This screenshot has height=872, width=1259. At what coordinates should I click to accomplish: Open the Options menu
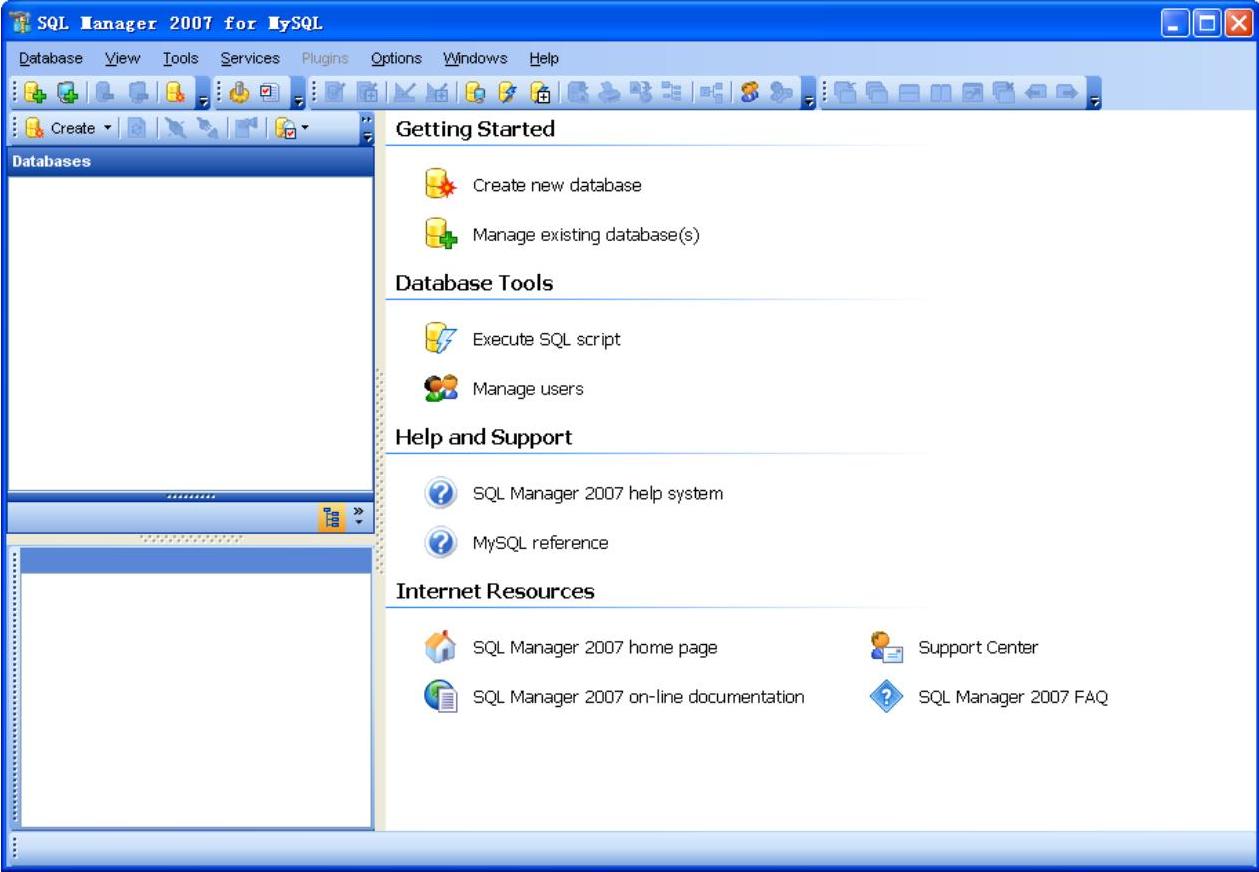[396, 58]
